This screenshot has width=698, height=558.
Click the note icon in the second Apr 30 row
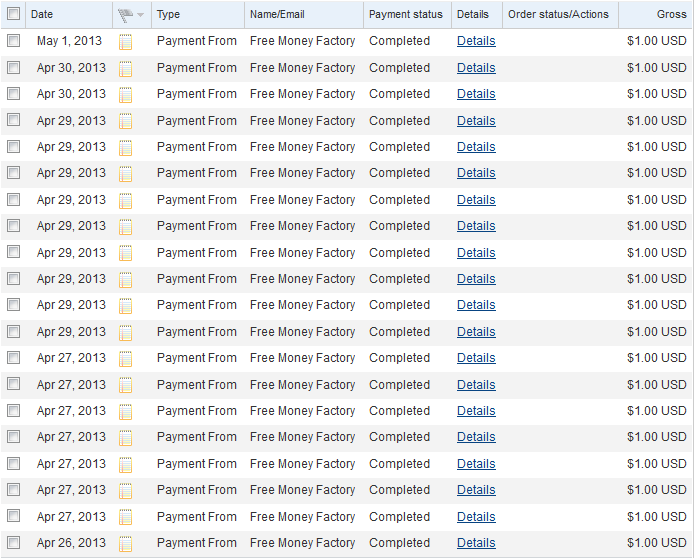coord(126,95)
